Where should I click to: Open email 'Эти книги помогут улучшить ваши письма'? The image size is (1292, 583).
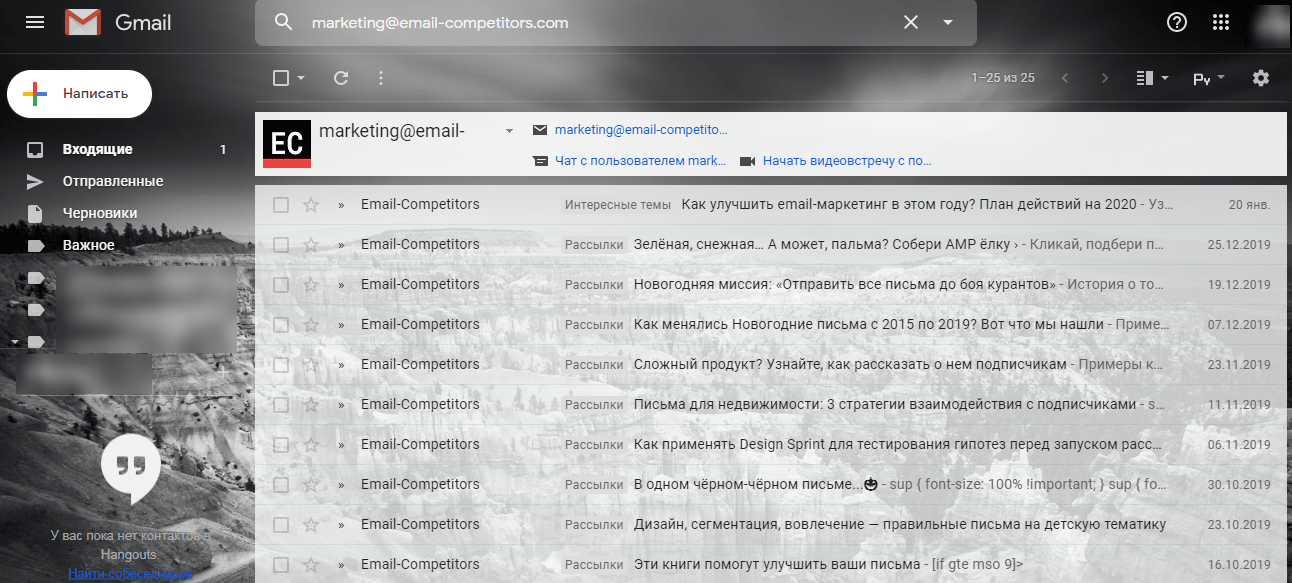[x=772, y=565]
